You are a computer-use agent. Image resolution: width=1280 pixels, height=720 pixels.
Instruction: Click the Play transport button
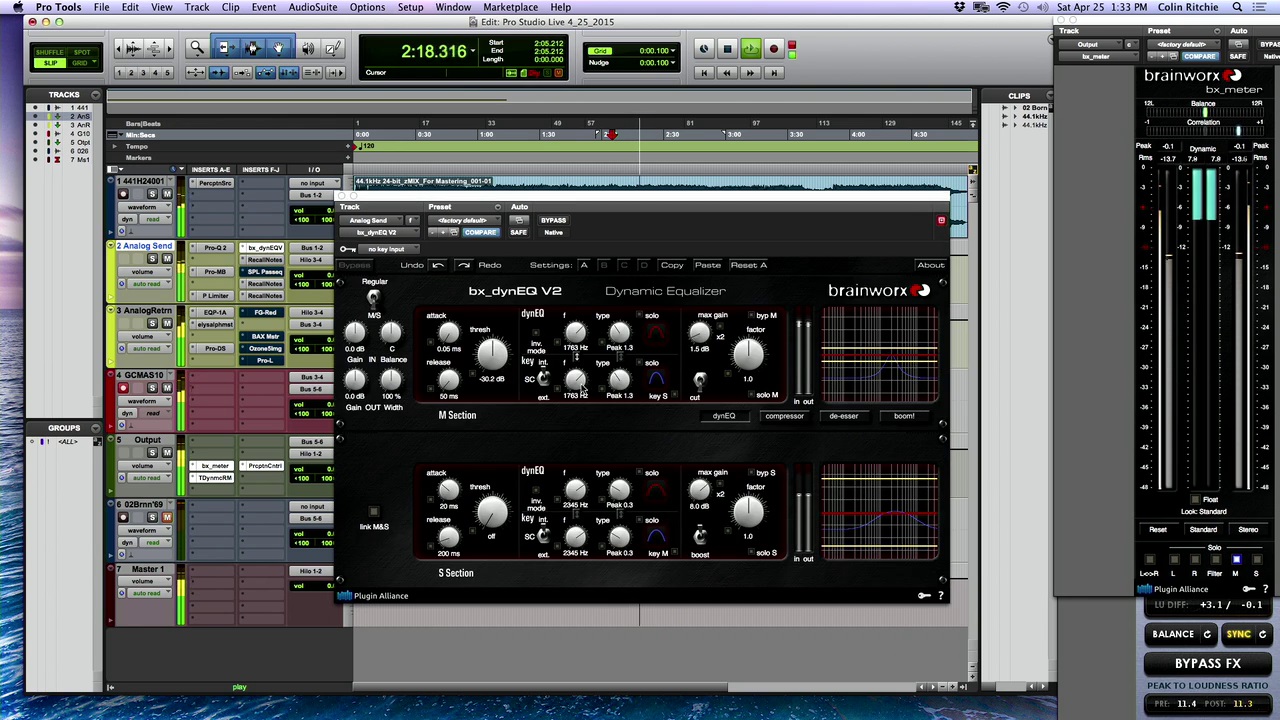[x=750, y=48]
